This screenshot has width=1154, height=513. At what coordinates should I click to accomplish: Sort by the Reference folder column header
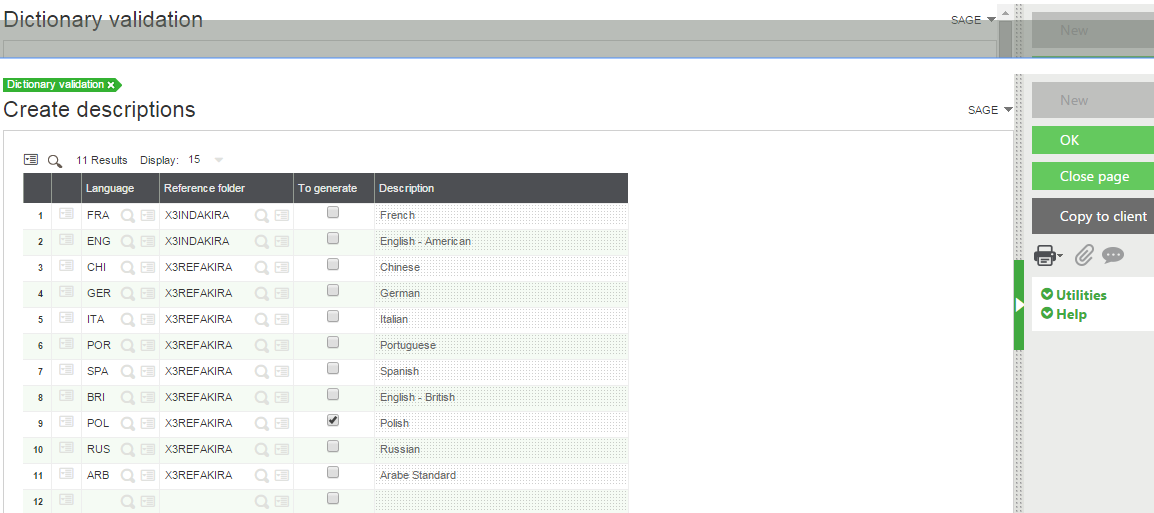204,188
